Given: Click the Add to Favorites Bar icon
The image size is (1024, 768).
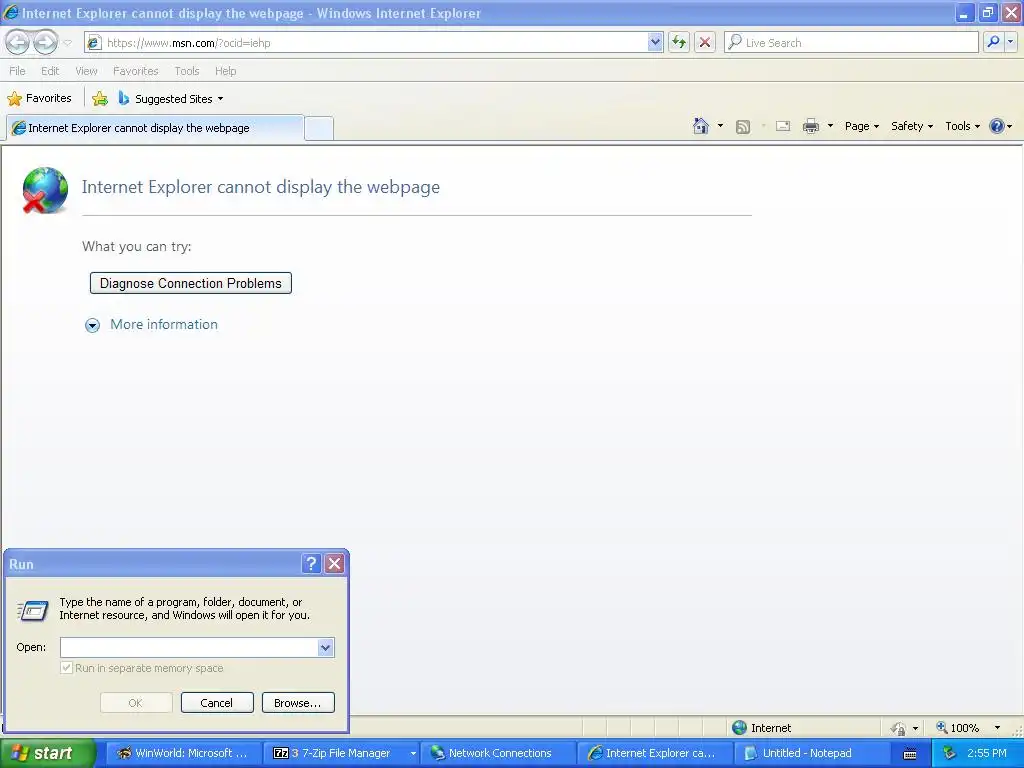Looking at the screenshot, I should click(100, 99).
